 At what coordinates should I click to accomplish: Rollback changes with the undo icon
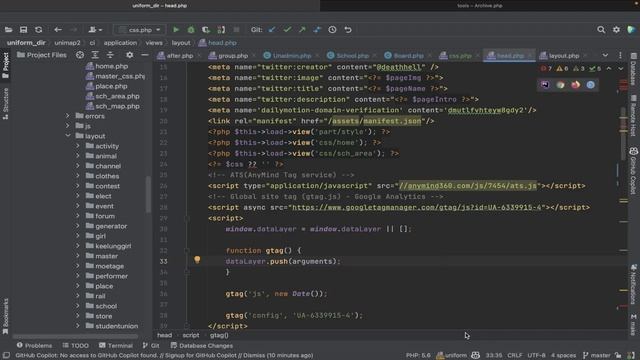pos(348,30)
